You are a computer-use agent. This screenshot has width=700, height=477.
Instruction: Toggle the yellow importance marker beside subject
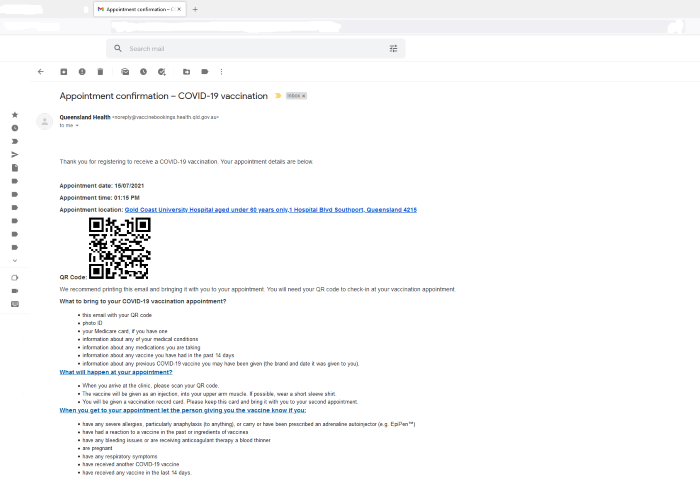[x=278, y=96]
